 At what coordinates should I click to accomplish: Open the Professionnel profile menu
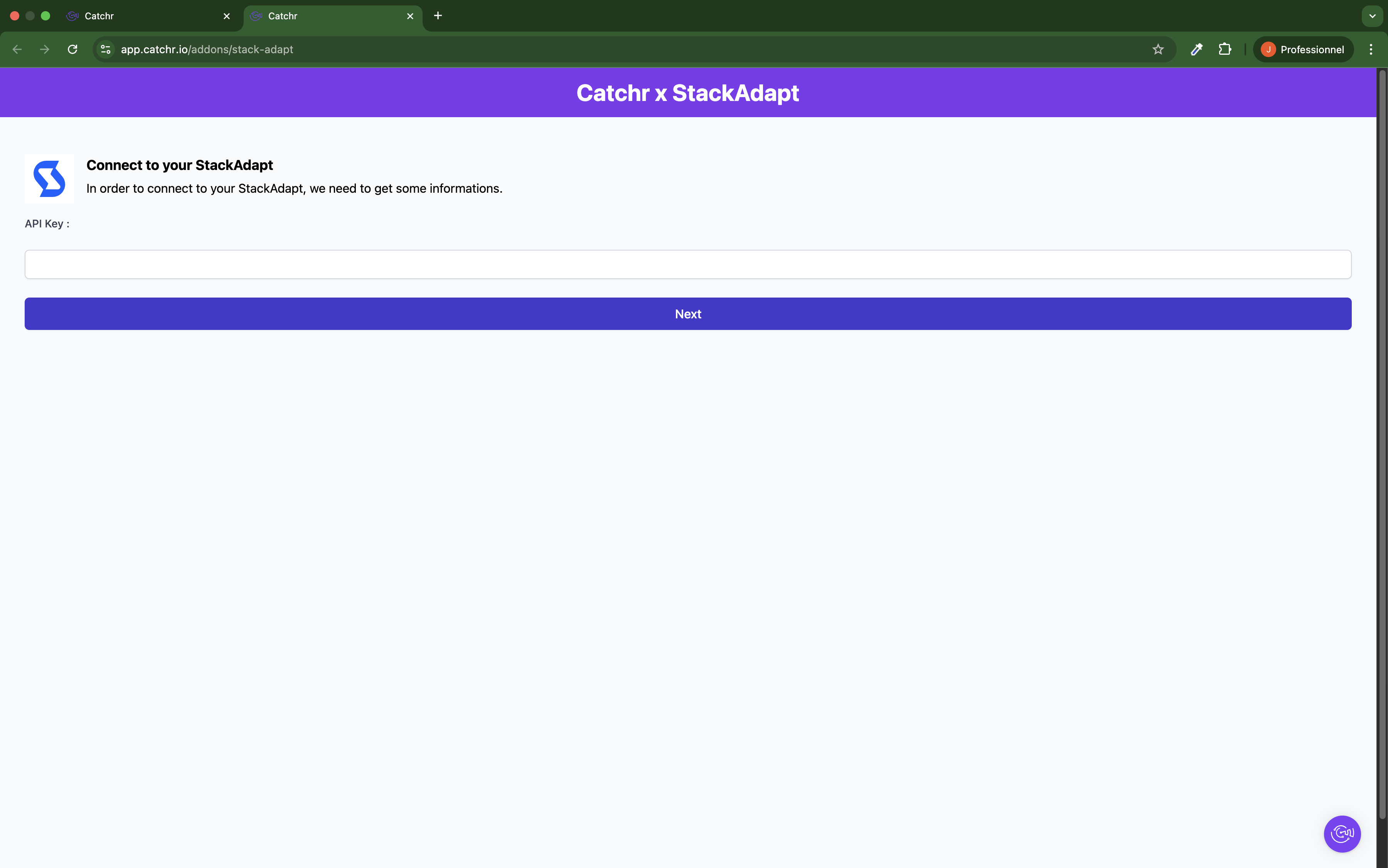click(1302, 49)
